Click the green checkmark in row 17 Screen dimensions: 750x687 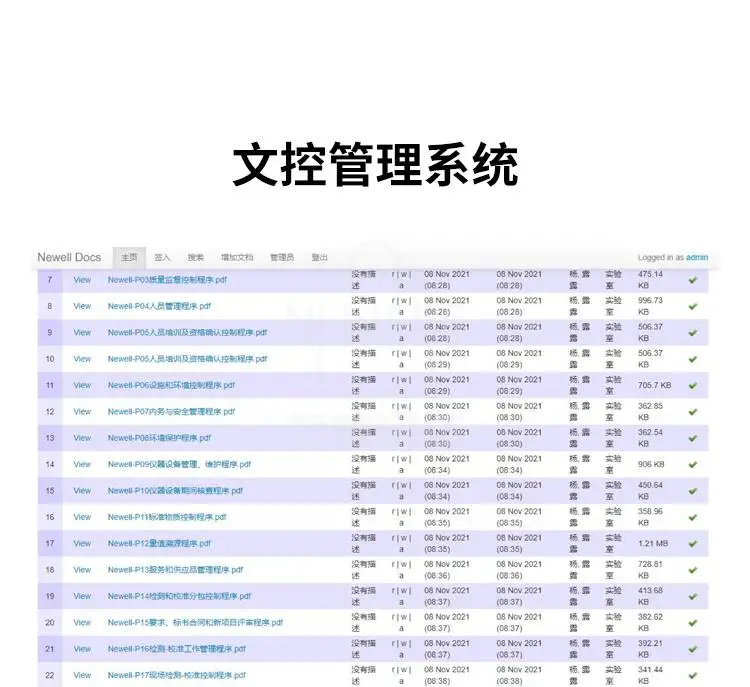point(693,543)
